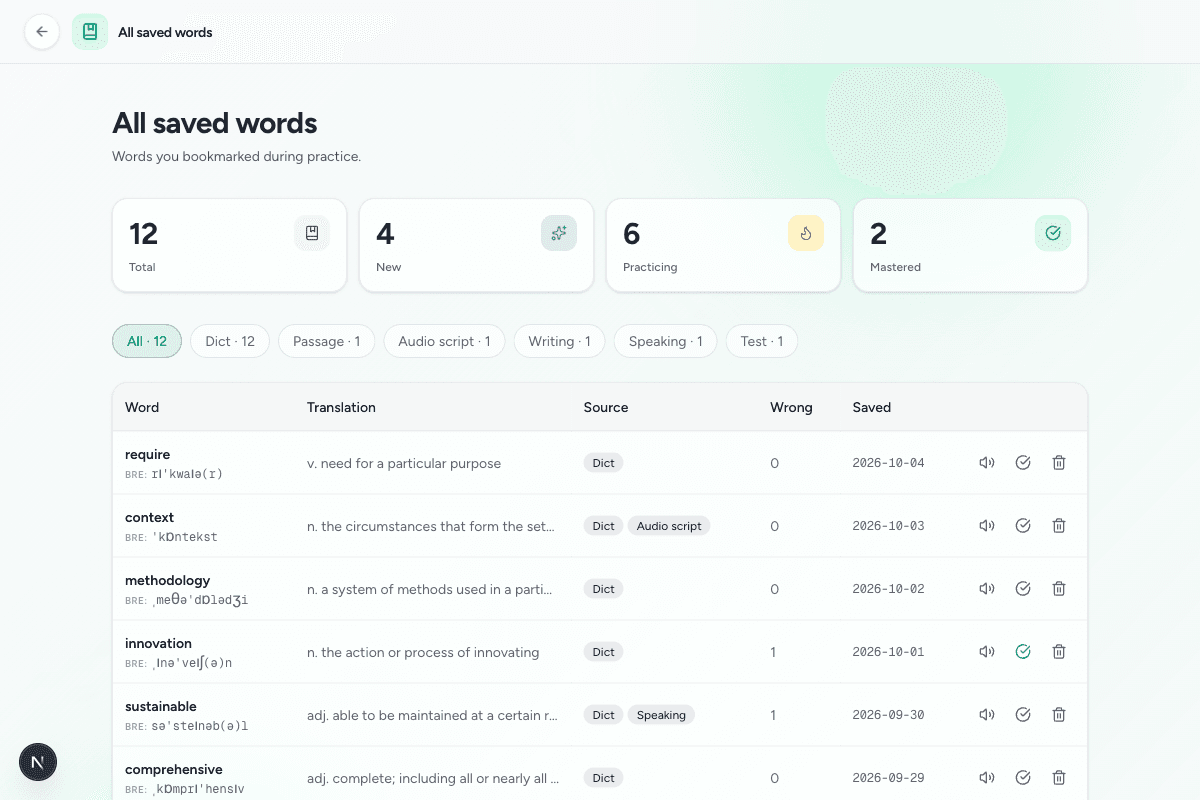1200x800 pixels.
Task: Click translation "v. need for a particular purpose"
Action: click(x=404, y=463)
